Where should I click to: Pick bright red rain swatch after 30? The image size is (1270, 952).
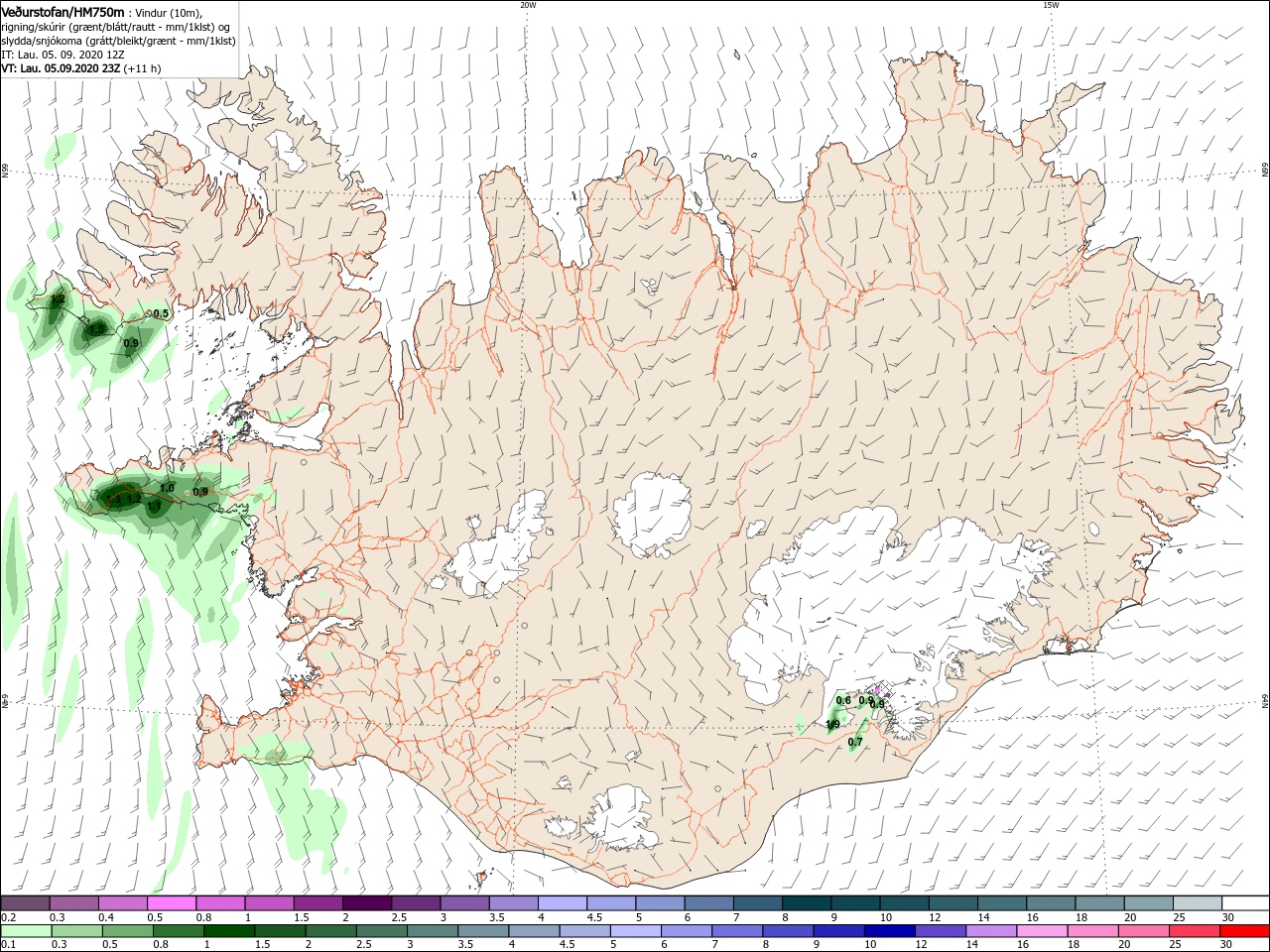tap(1245, 931)
